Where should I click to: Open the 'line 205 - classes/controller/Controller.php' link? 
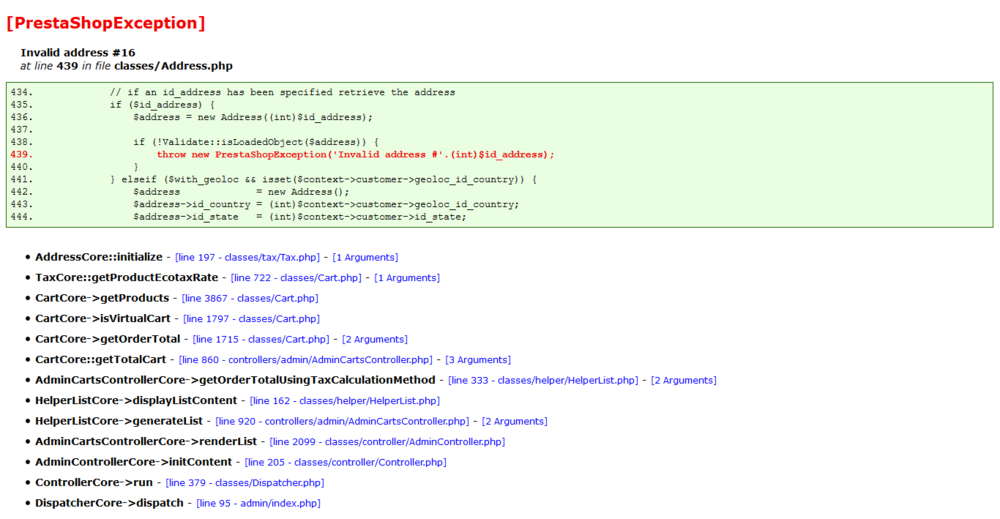(x=346, y=462)
